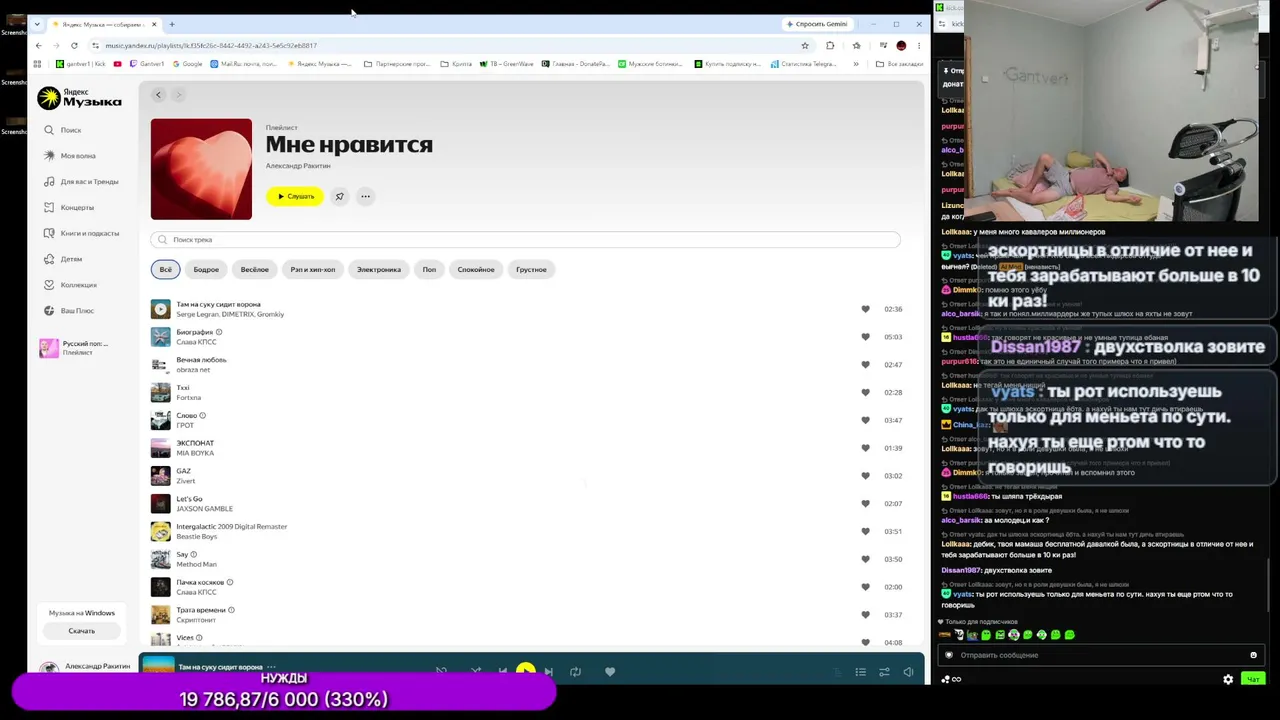The image size is (1280, 720).
Task: Open the Мне нравится playlist cover
Action: pyautogui.click(x=201, y=169)
